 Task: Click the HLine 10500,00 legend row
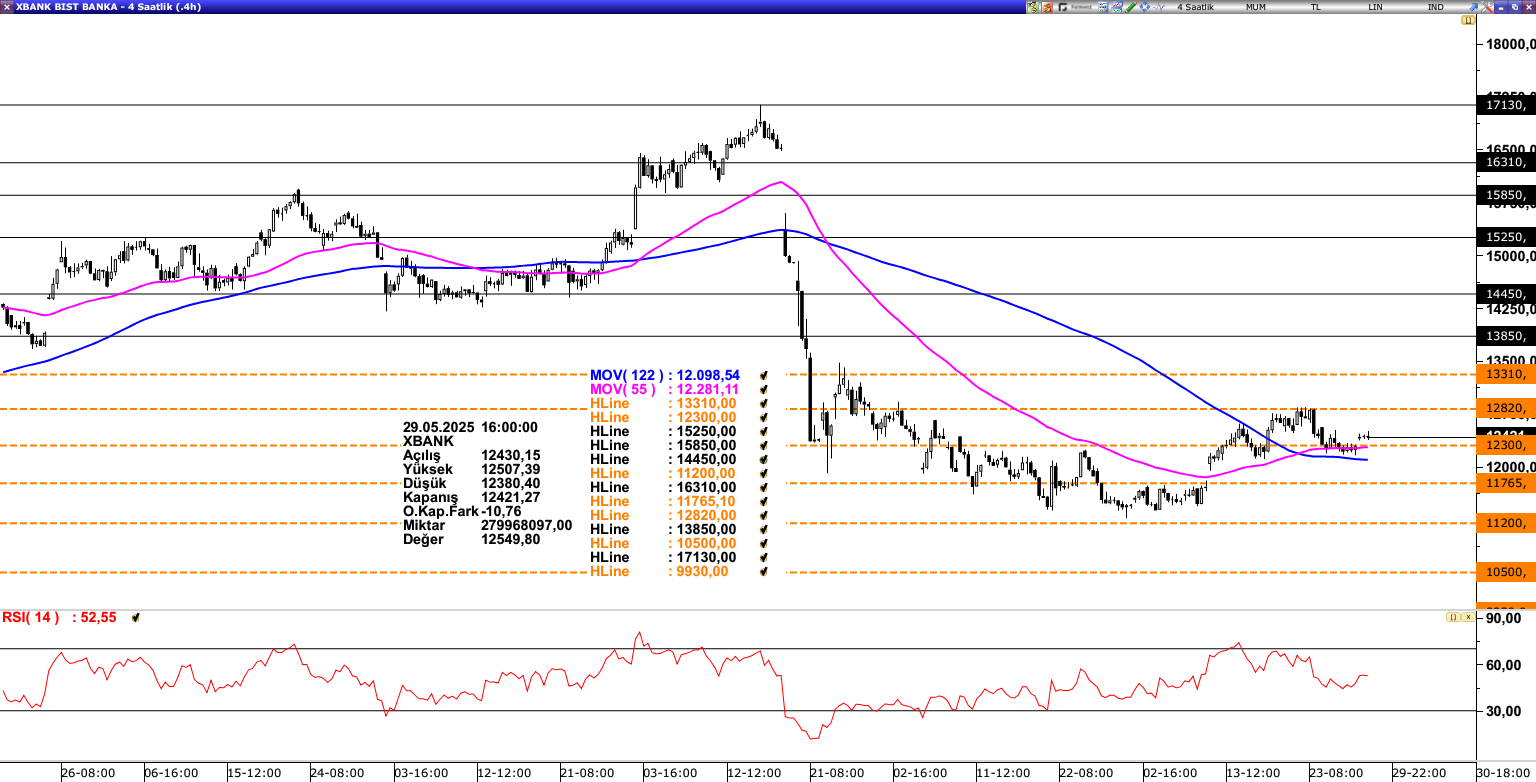663,543
